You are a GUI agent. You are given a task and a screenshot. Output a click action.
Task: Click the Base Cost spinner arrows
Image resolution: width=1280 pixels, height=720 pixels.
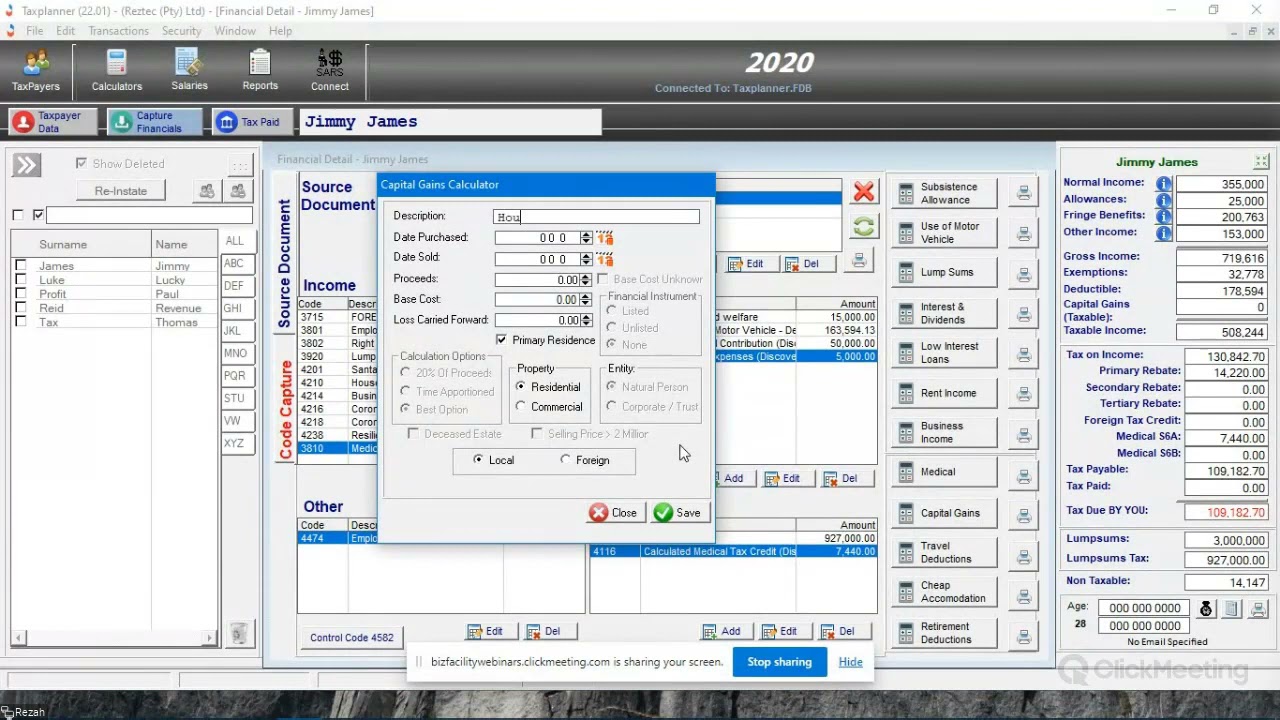coord(586,300)
